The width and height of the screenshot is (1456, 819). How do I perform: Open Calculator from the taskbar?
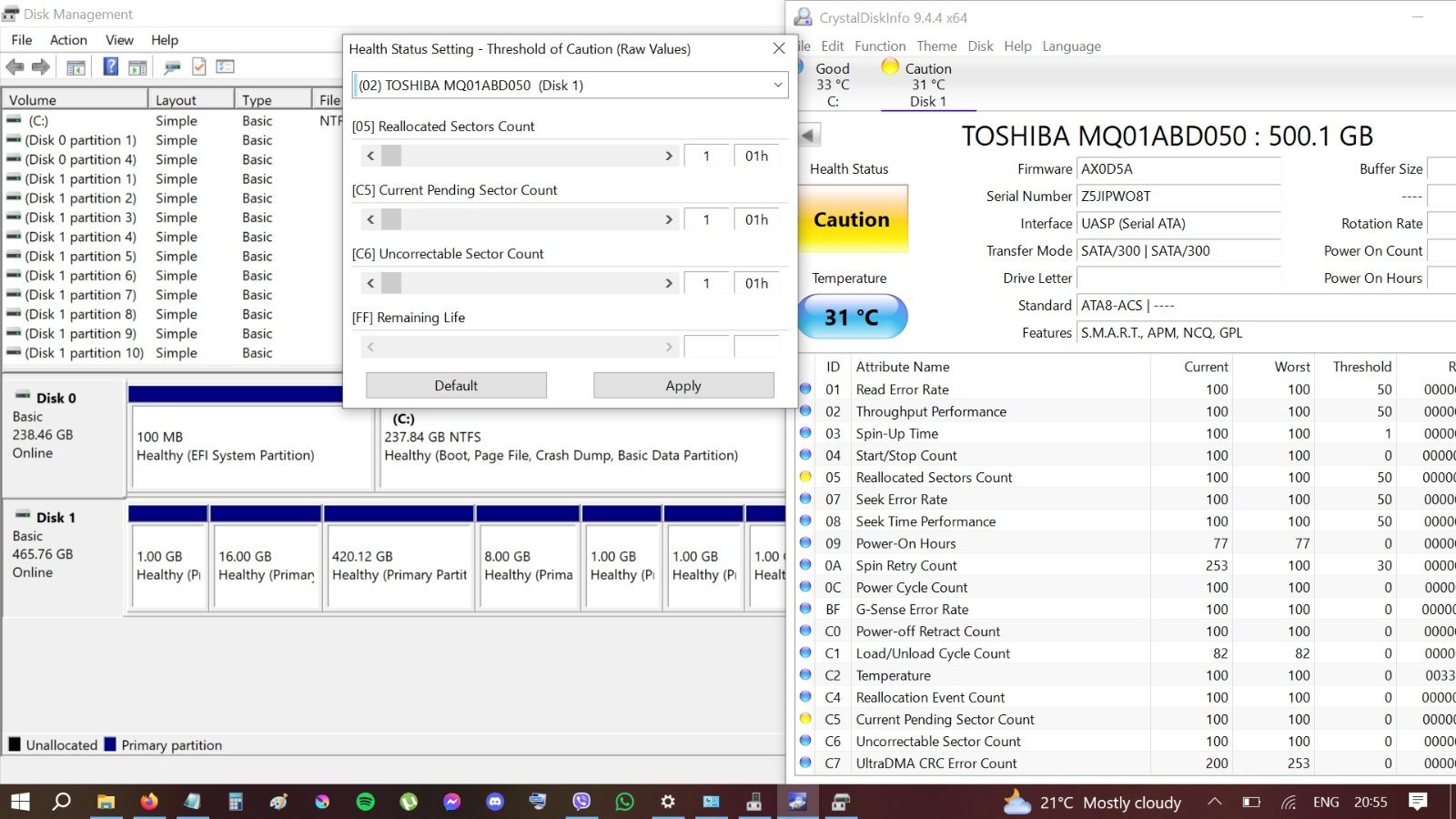(x=236, y=802)
